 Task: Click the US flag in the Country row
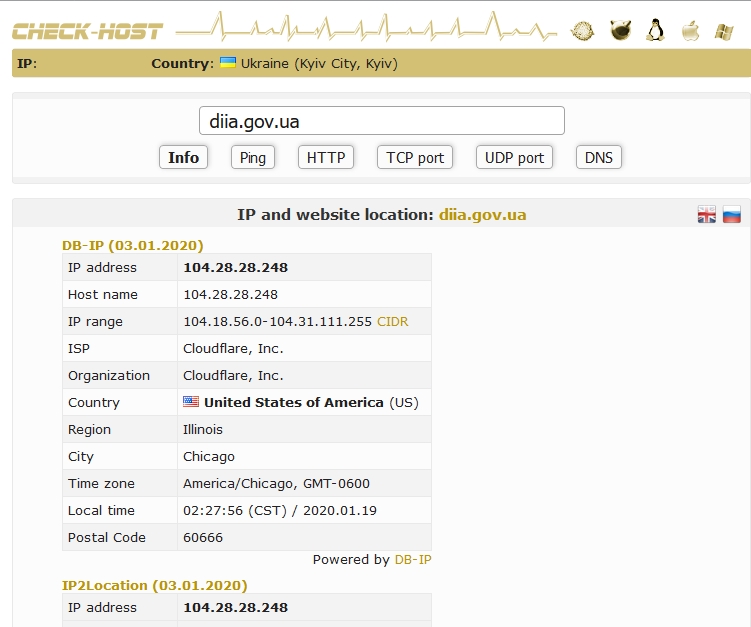point(191,401)
